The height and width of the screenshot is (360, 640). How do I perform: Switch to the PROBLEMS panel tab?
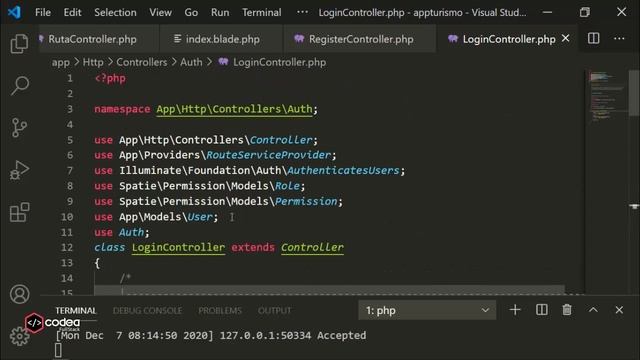(x=220, y=311)
